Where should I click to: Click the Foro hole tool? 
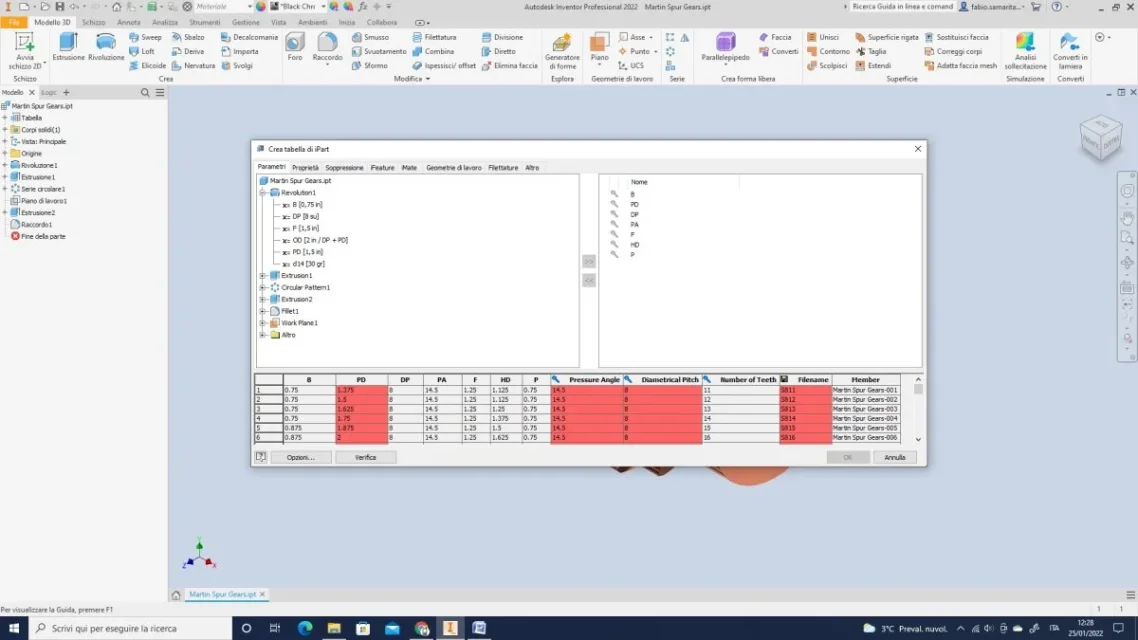295,47
